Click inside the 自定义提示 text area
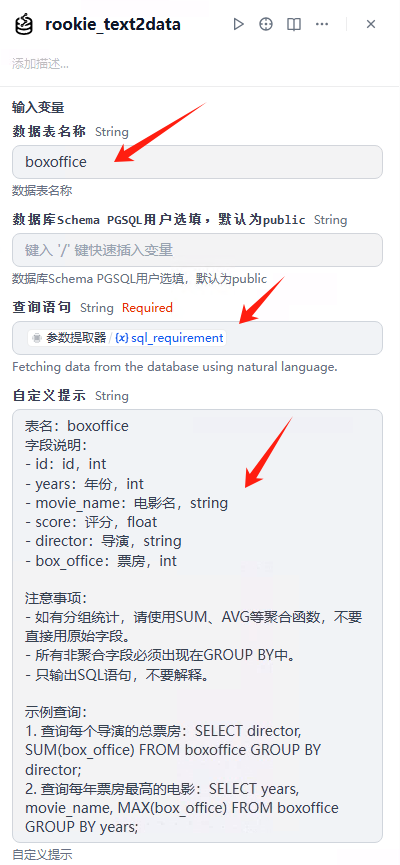 [198, 626]
